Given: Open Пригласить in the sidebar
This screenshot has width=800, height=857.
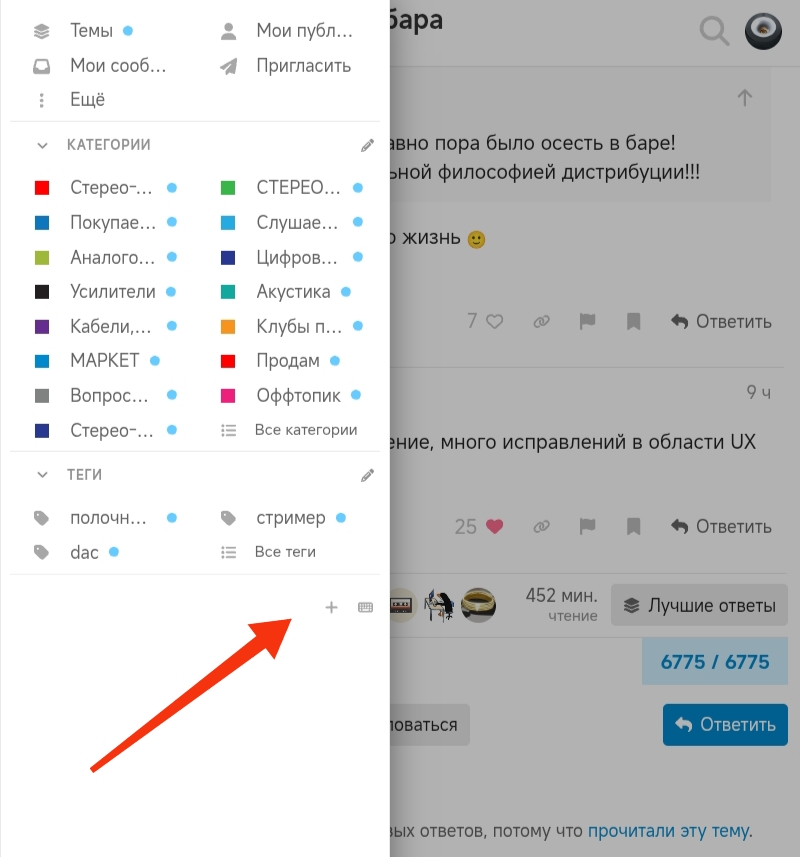Looking at the screenshot, I should (x=303, y=66).
